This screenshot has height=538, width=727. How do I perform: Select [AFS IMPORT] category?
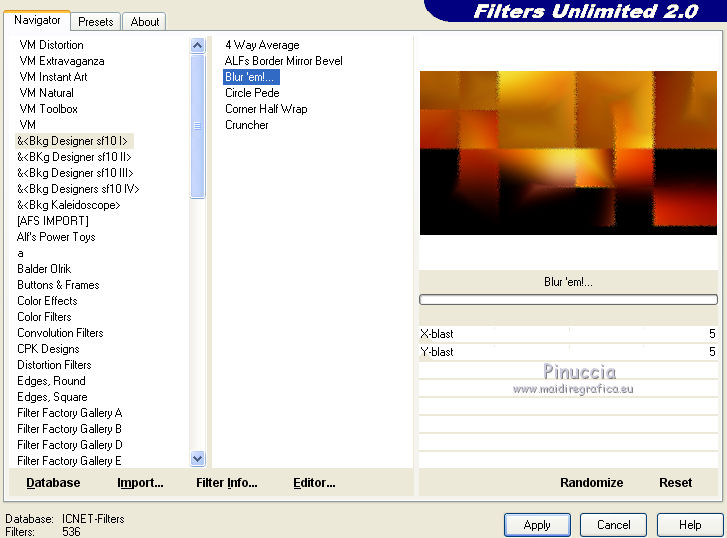[52, 221]
